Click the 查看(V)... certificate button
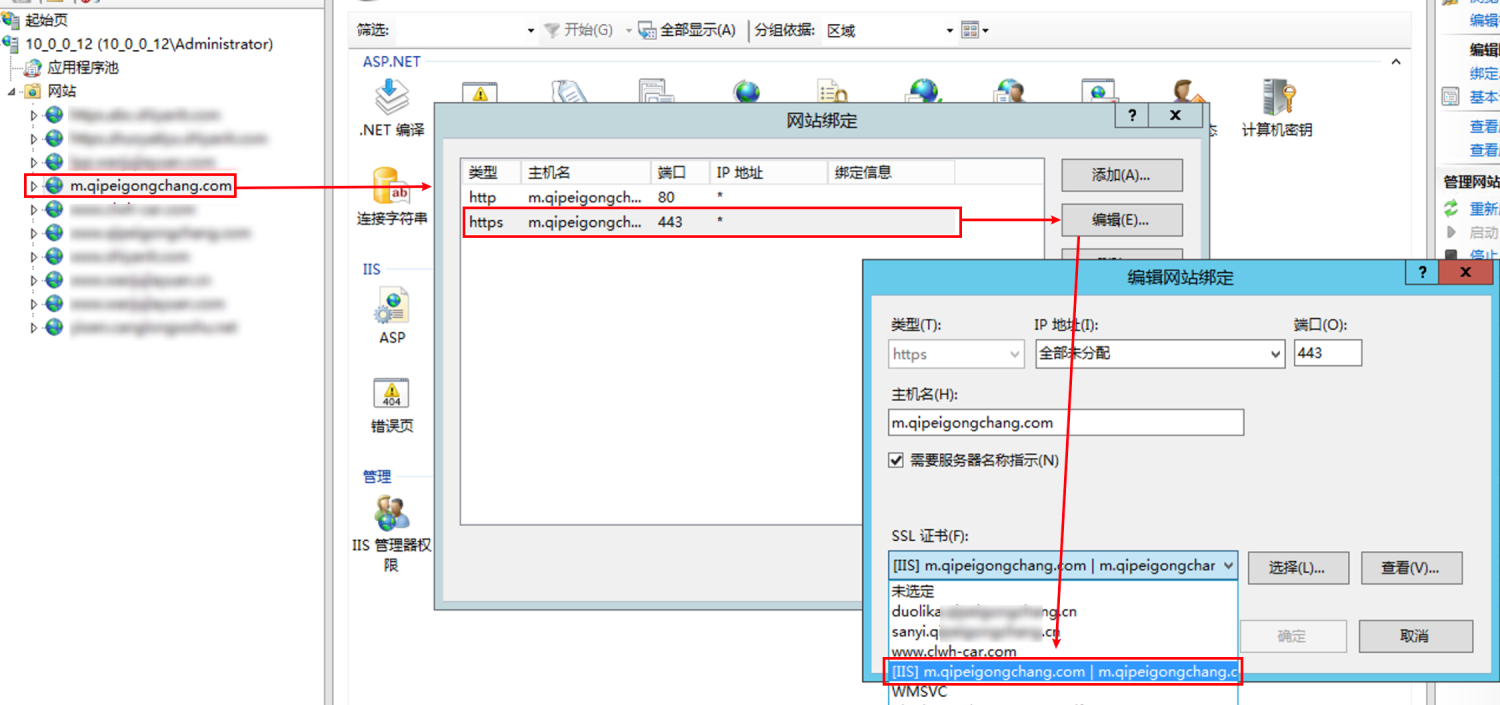The image size is (1500, 705). (x=1410, y=568)
